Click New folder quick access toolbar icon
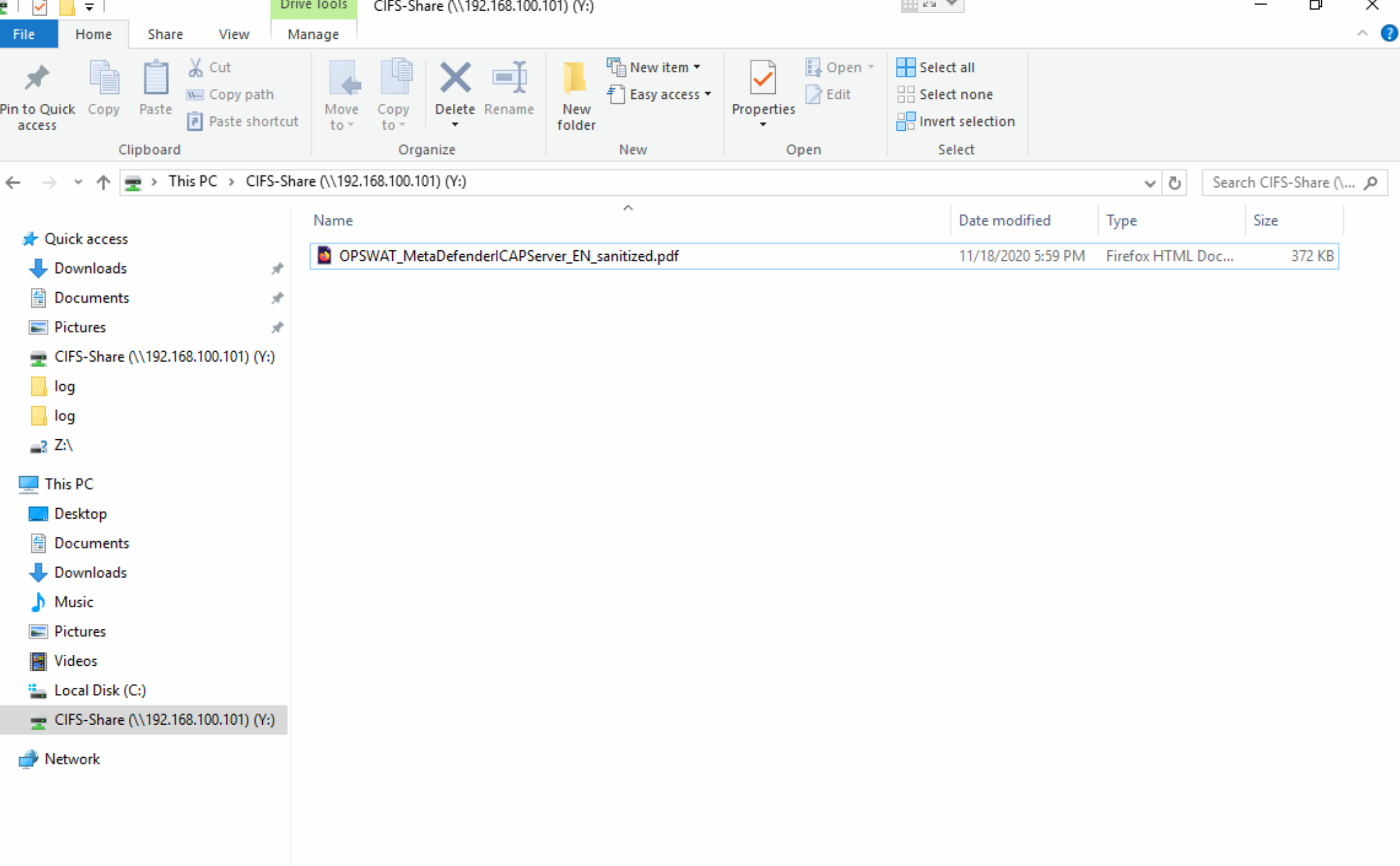Screen dimensions: 1400x866 pyautogui.click(x=67, y=7)
